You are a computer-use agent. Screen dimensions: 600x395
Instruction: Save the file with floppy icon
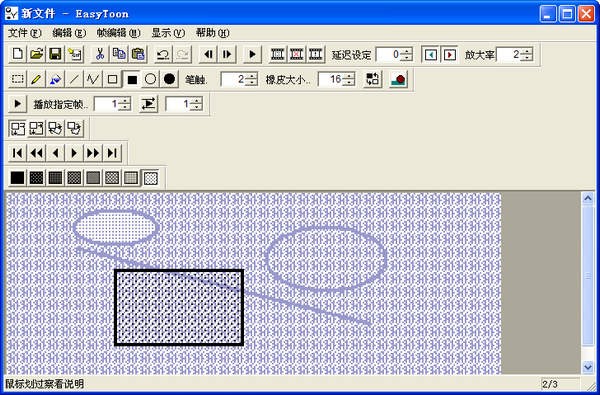(x=55, y=54)
